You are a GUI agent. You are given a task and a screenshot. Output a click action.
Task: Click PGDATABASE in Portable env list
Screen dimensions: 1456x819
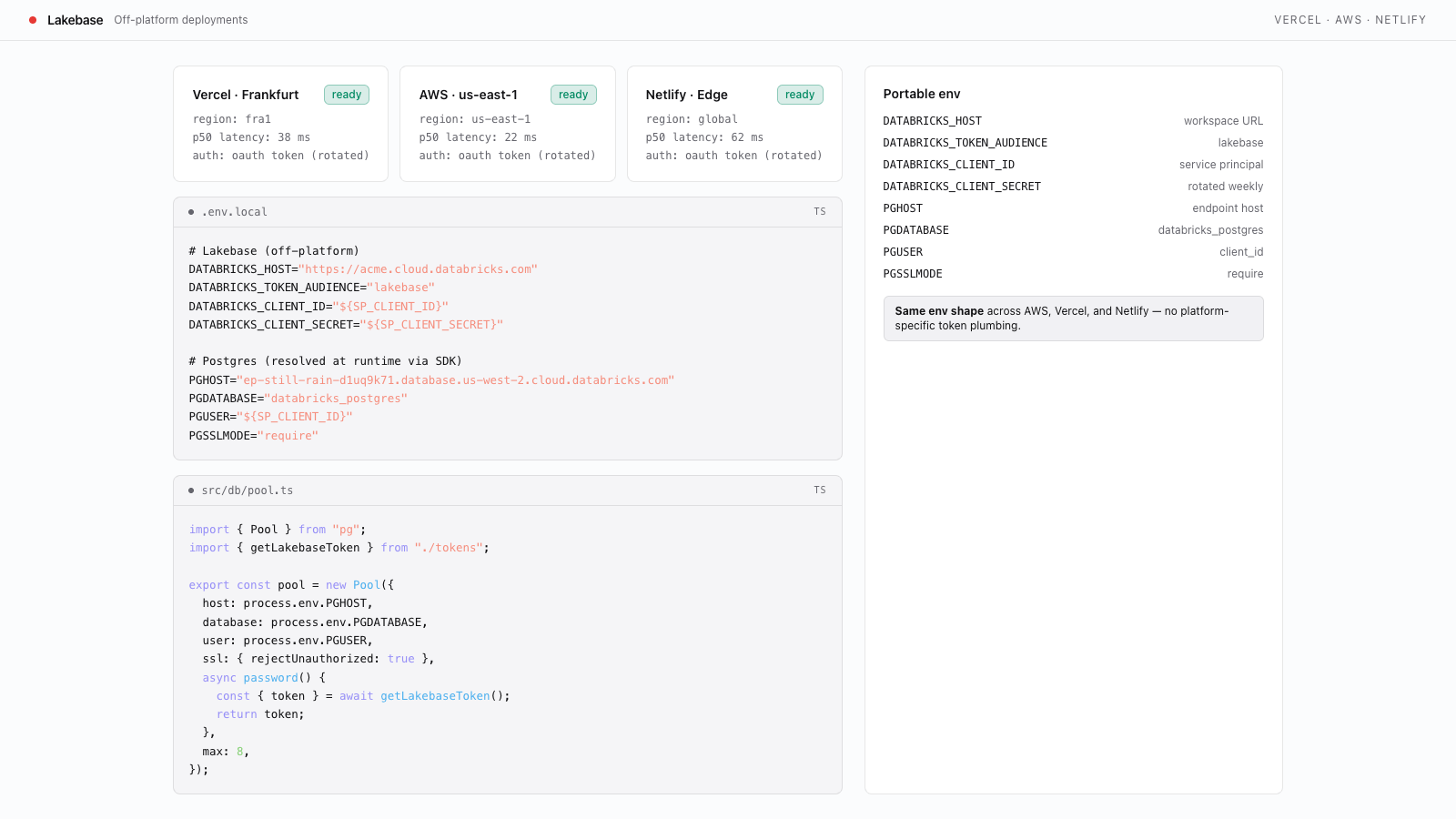tap(916, 230)
